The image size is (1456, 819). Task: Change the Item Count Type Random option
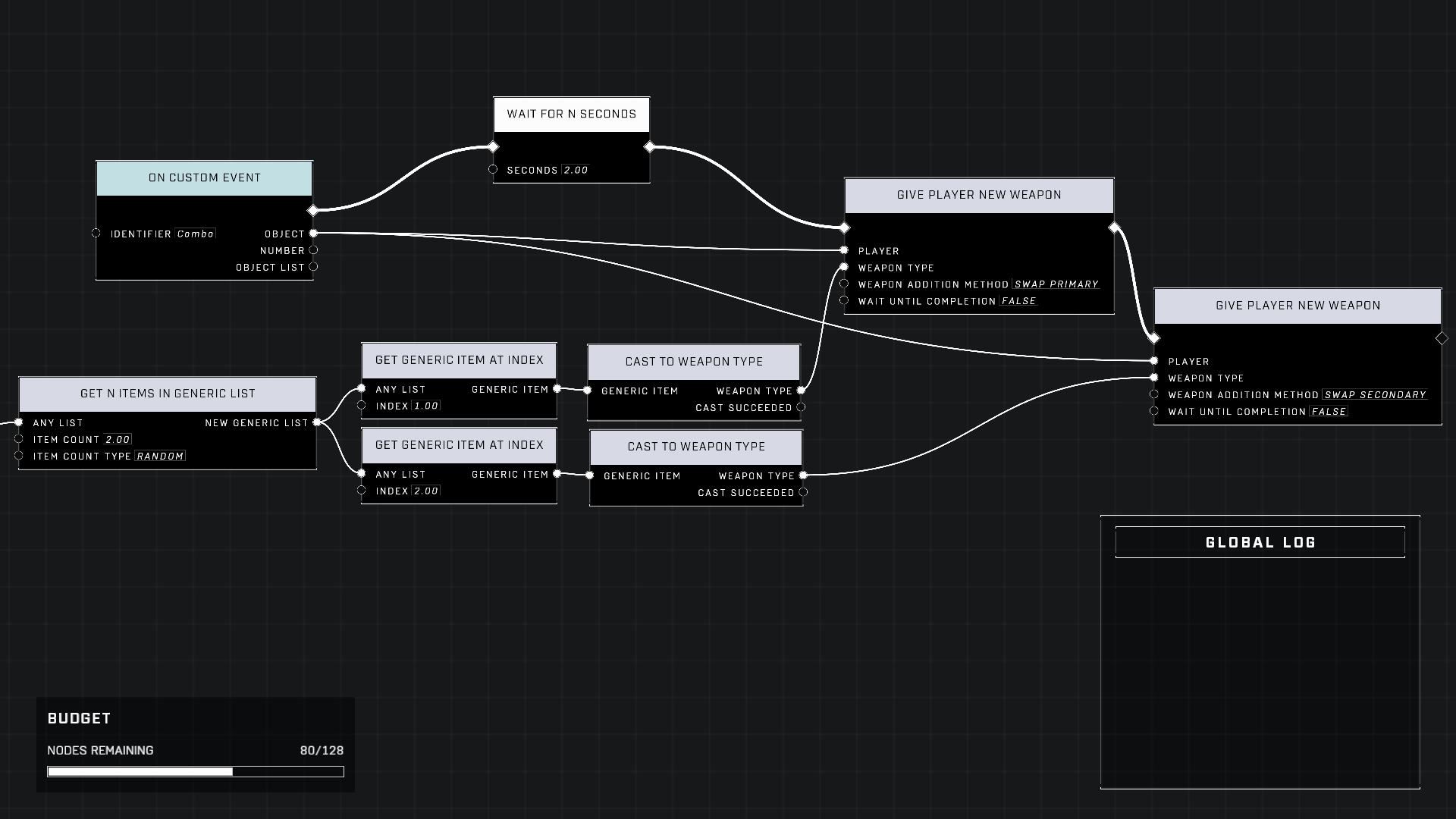coord(160,457)
